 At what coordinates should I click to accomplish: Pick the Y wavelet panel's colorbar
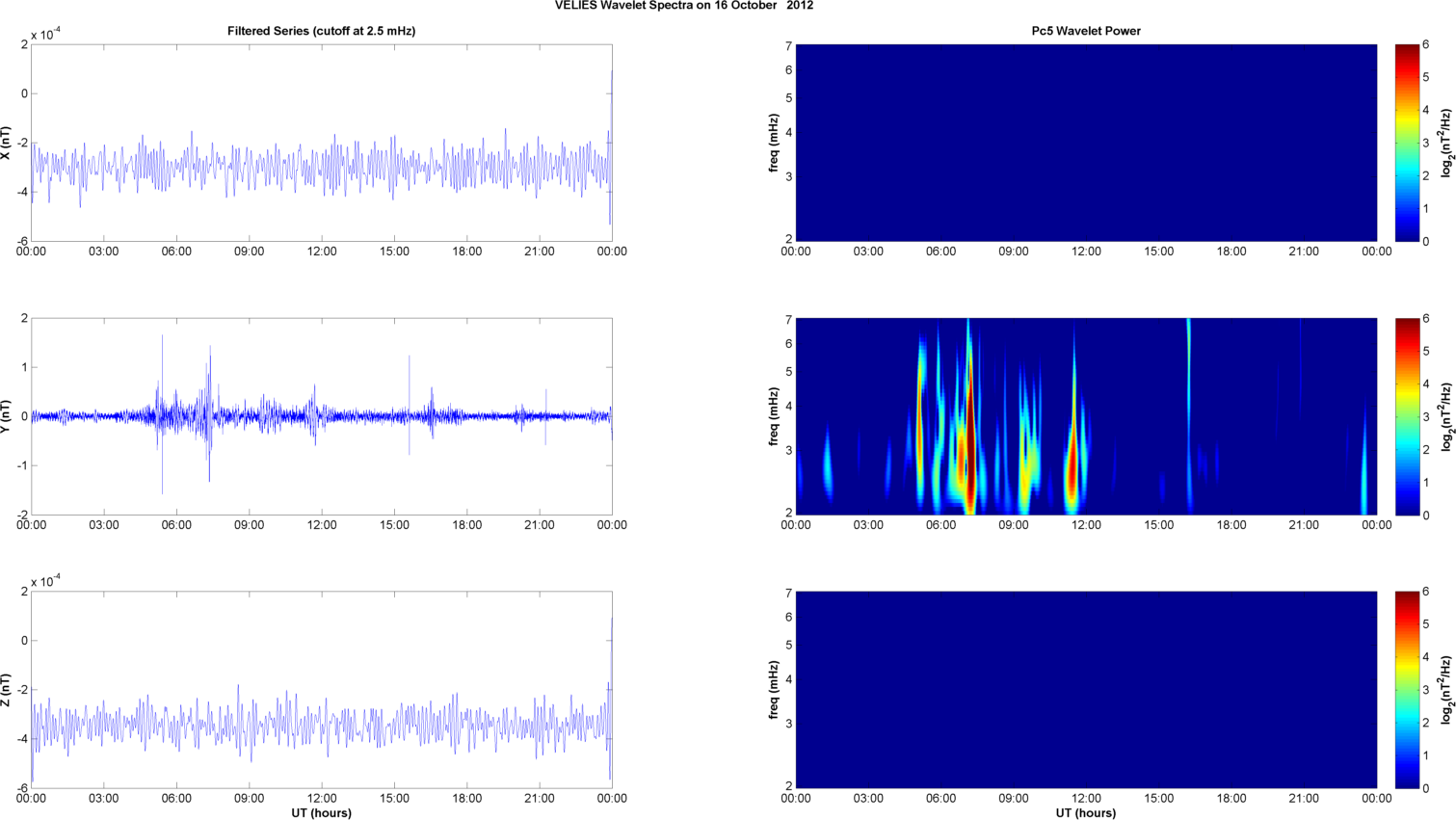(x=1407, y=416)
